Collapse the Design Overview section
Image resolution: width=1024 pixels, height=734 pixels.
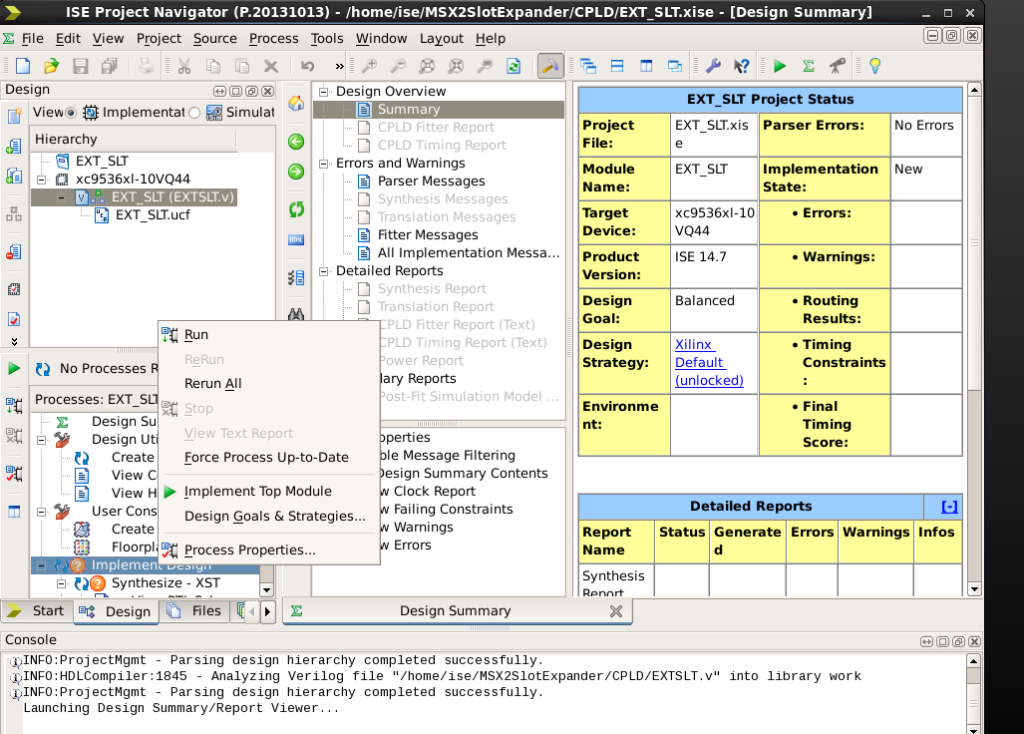324,91
